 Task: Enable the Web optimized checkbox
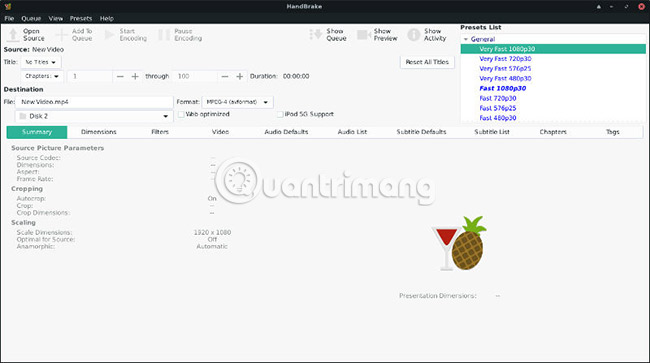pos(181,114)
